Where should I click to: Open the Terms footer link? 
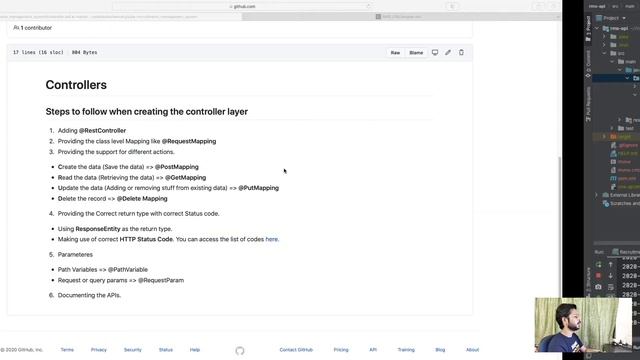pyautogui.click(x=67, y=350)
